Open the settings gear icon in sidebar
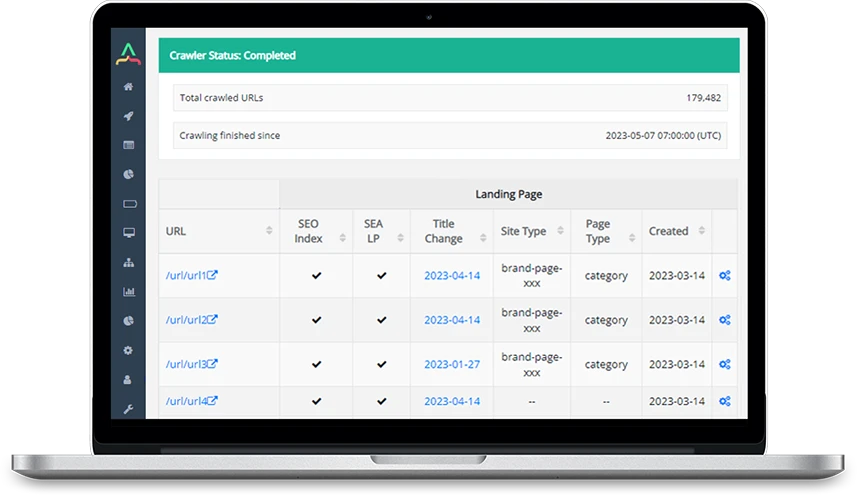The image size is (857, 495). click(128, 350)
